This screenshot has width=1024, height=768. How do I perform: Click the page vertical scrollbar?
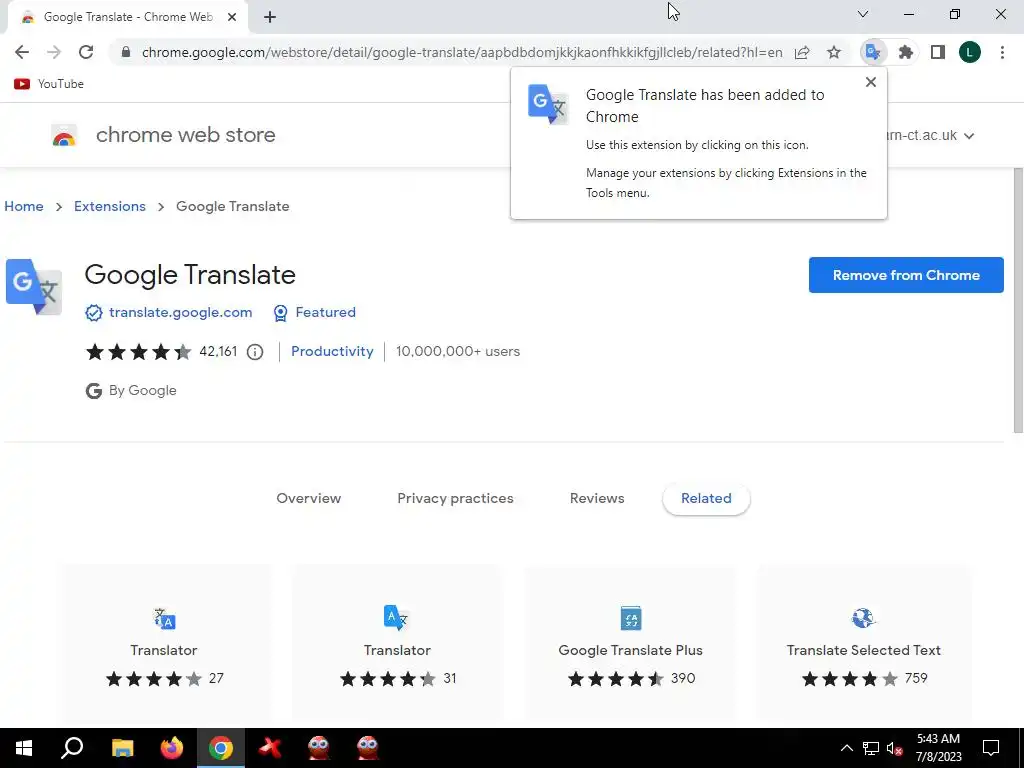1017,300
